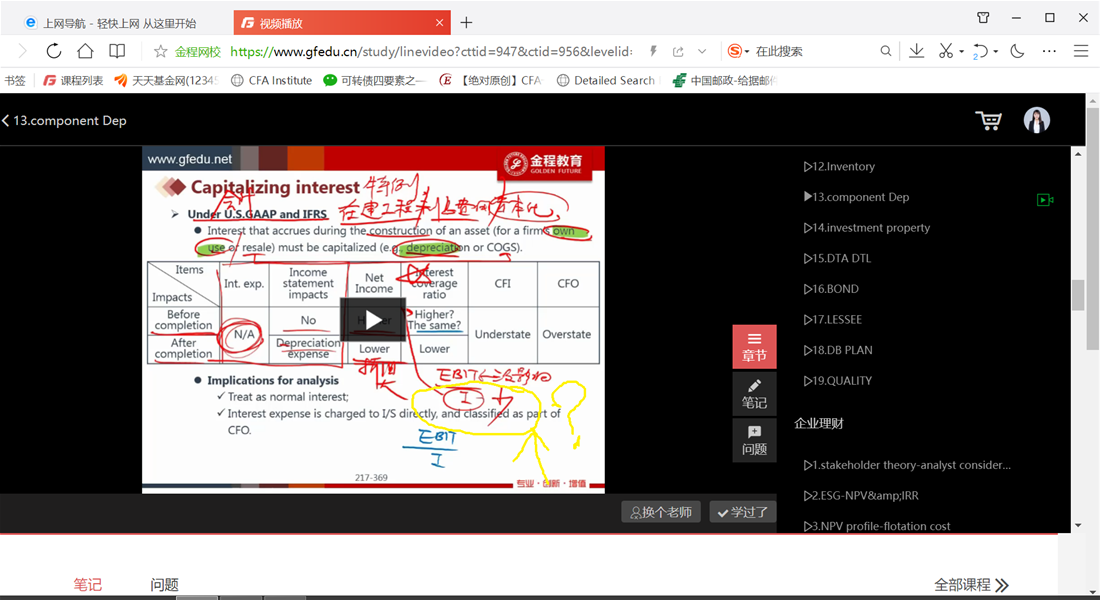
Task: Click the lightning speed-mode icon in address bar
Action: pos(653,51)
